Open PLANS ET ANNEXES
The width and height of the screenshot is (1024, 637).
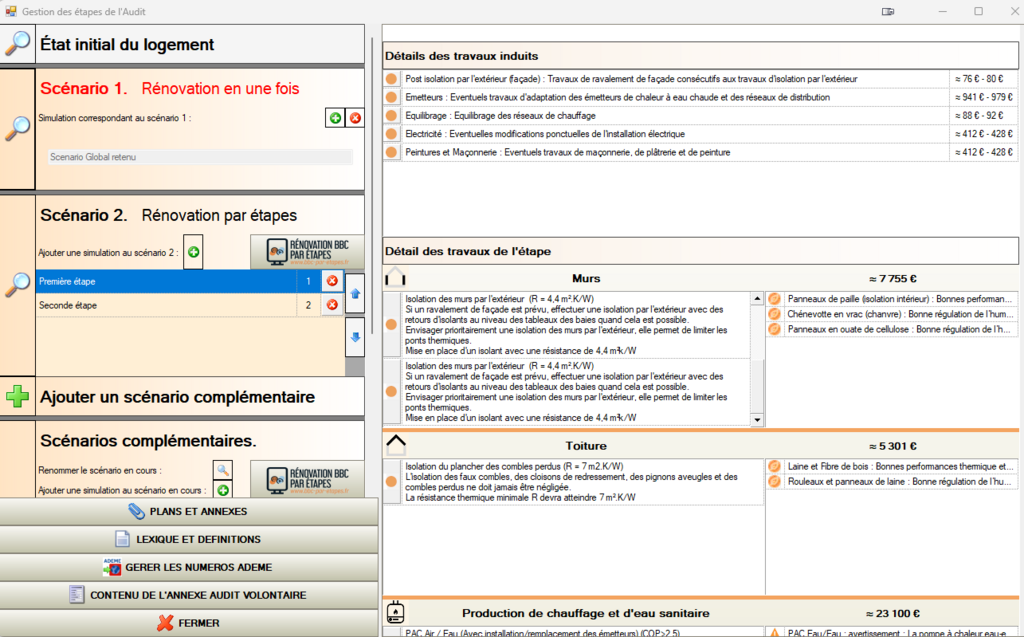(189, 511)
